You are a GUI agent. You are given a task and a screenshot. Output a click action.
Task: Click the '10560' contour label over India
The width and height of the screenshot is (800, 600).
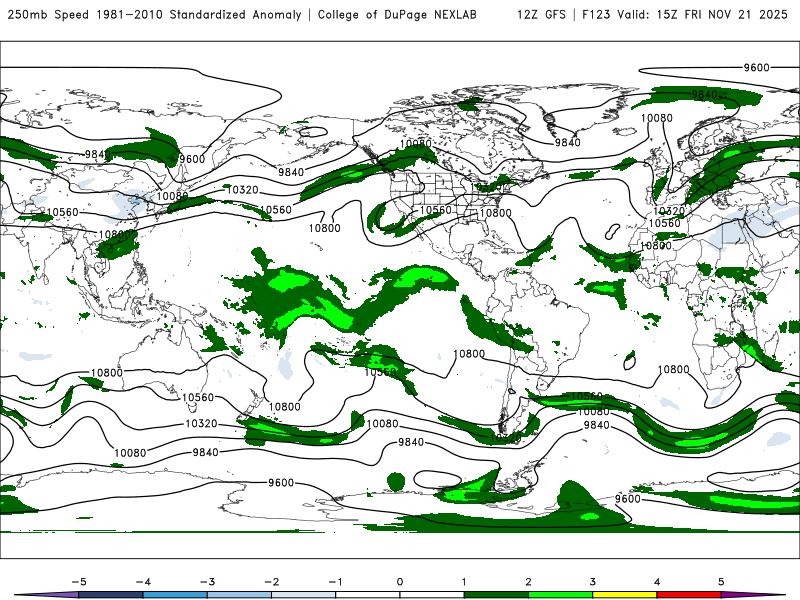point(62,212)
